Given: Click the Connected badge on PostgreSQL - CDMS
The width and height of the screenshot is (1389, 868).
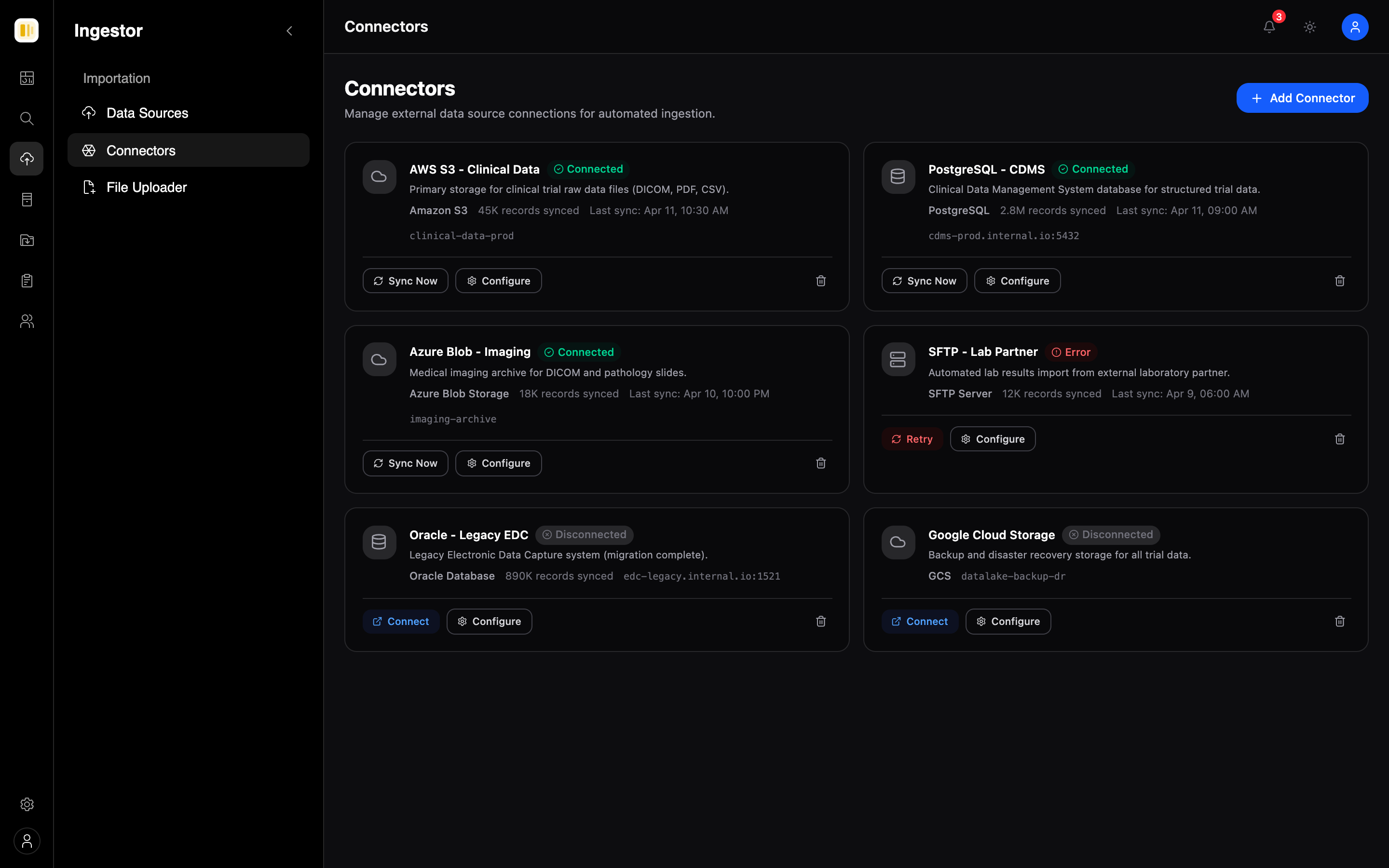Looking at the screenshot, I should (x=1093, y=169).
